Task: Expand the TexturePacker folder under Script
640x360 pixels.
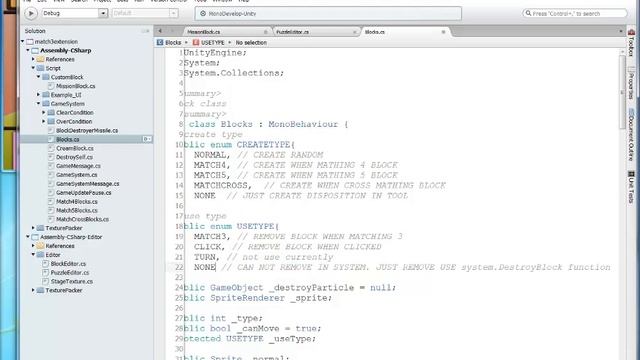Action: pos(33,228)
